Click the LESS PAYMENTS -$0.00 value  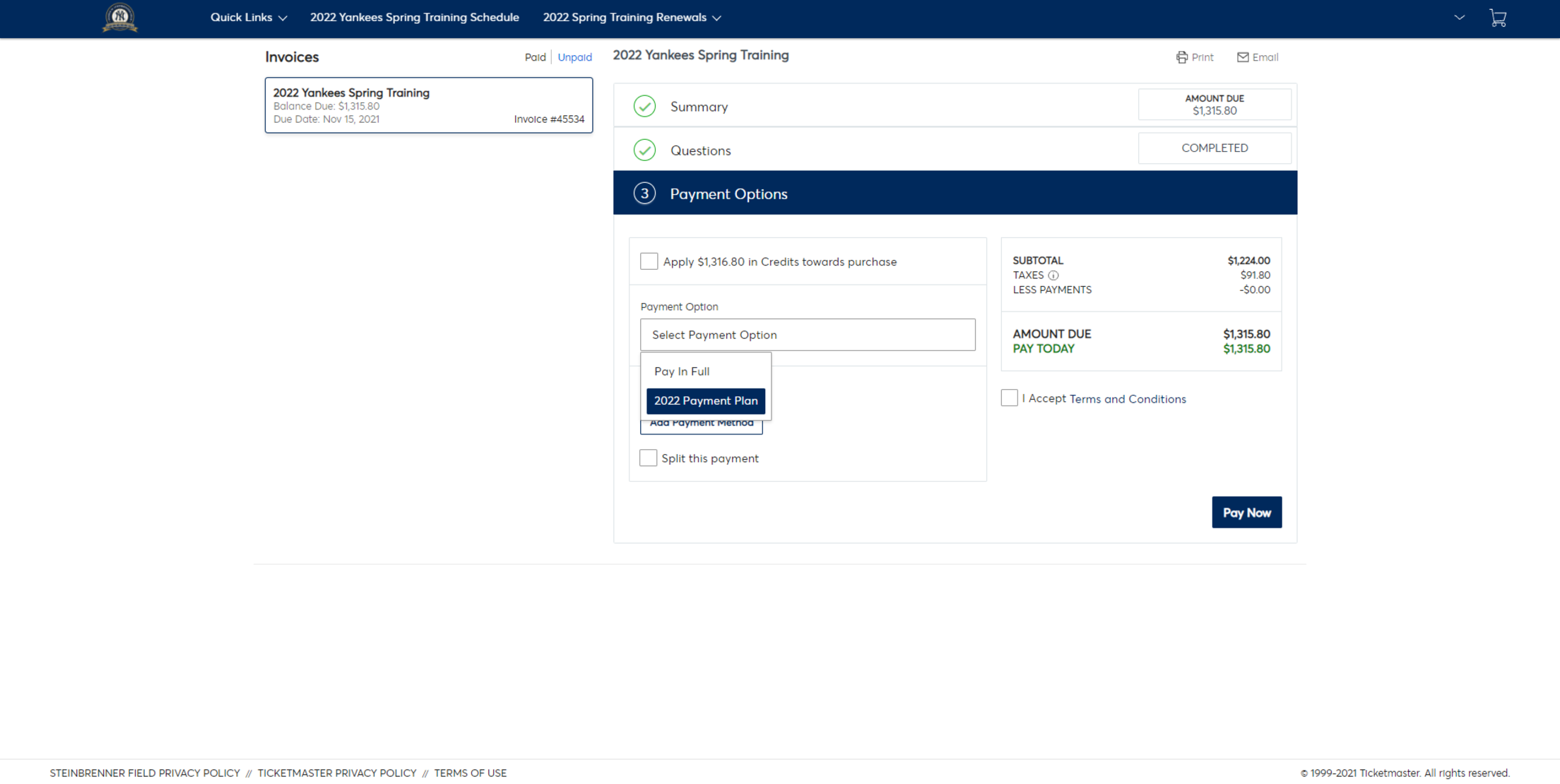tap(1254, 290)
